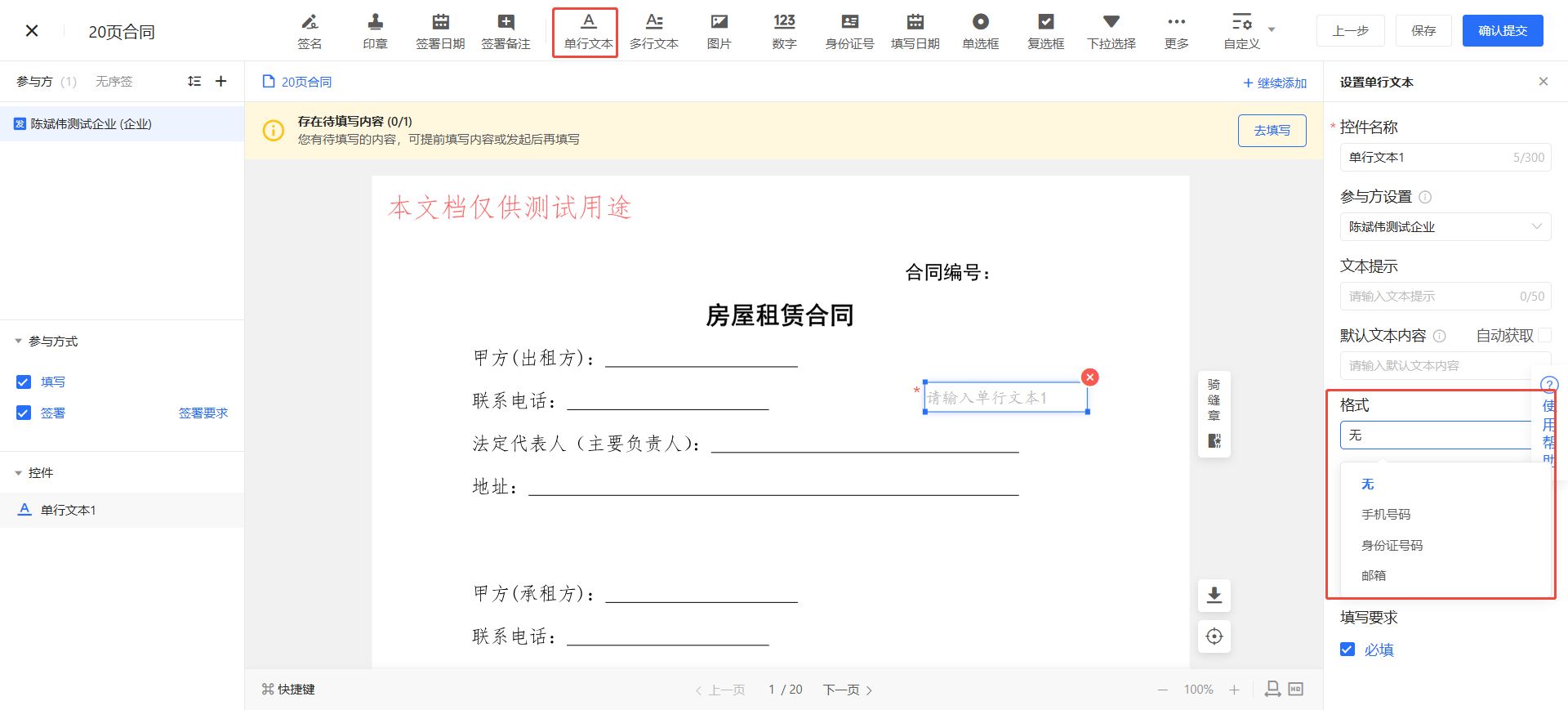Choose 邮箱 format option

click(1374, 576)
